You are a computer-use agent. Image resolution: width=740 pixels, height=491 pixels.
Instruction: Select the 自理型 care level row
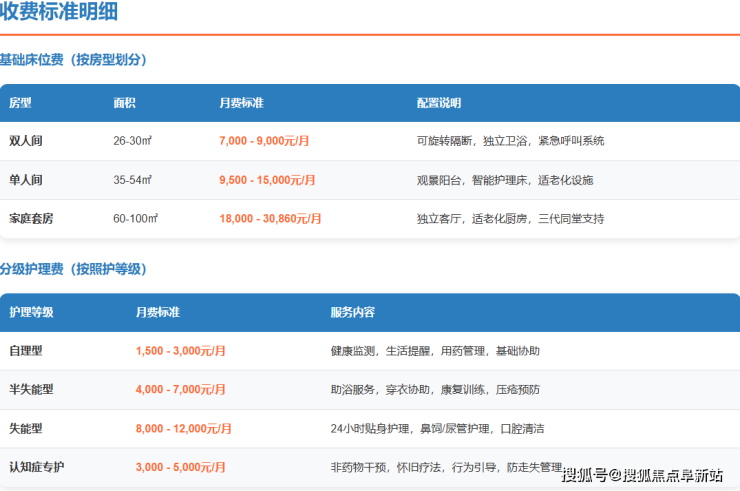(x=26, y=351)
